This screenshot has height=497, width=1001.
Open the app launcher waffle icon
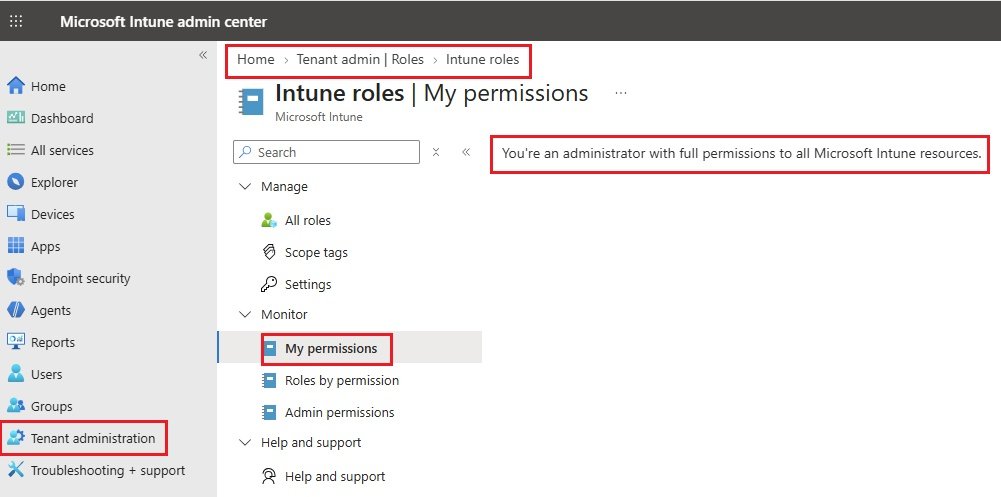16,21
